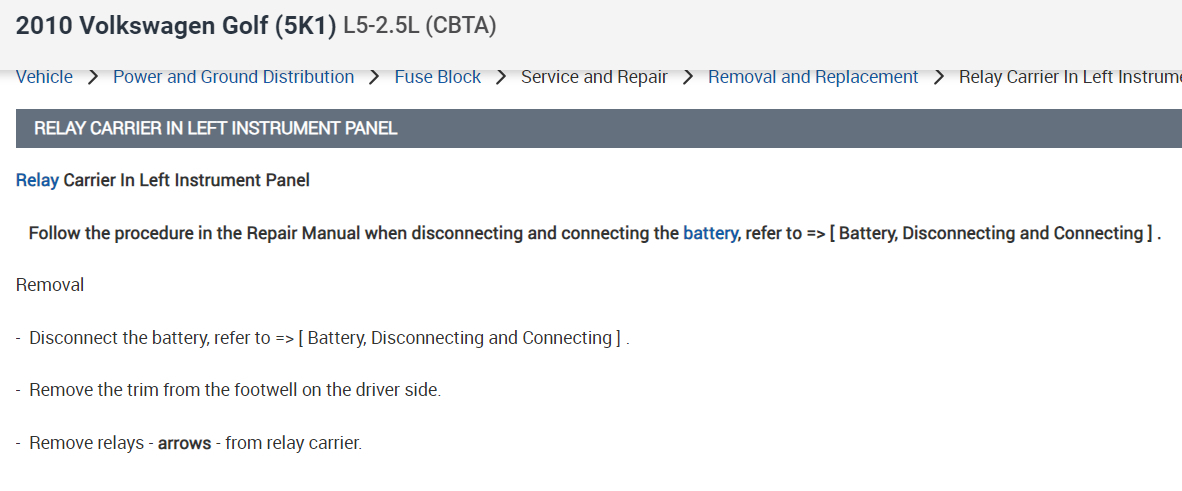The width and height of the screenshot is (1182, 491).
Task: Open the Power and Ground Distribution breadcrumb
Action: pos(233,77)
